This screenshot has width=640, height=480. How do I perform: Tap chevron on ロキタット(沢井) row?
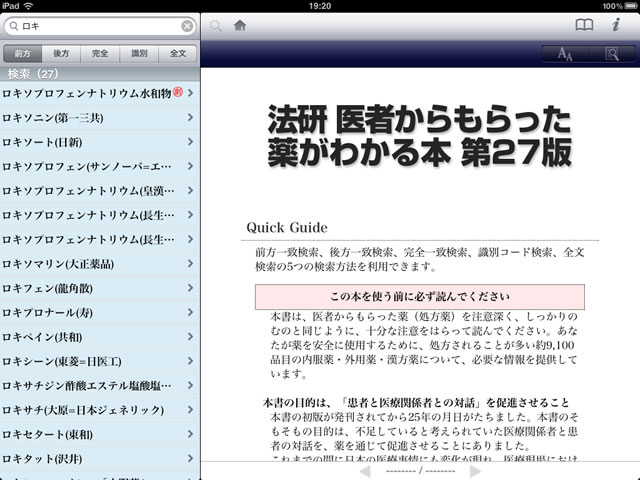(191, 458)
